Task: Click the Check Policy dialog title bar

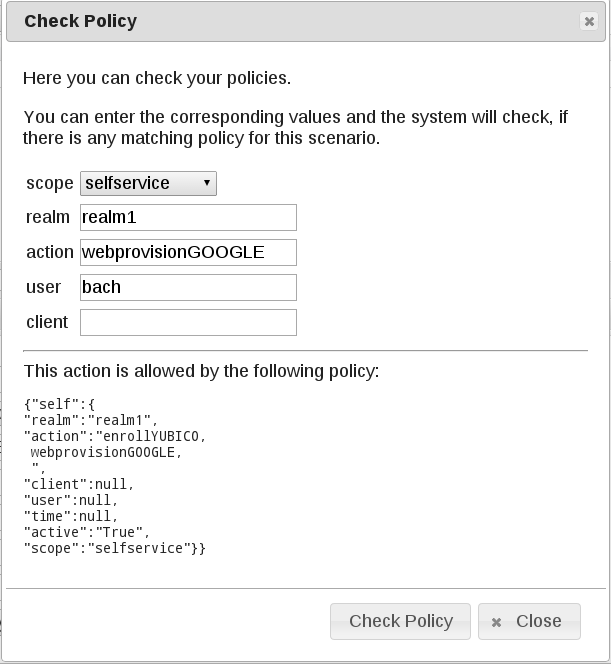Action: tap(300, 21)
